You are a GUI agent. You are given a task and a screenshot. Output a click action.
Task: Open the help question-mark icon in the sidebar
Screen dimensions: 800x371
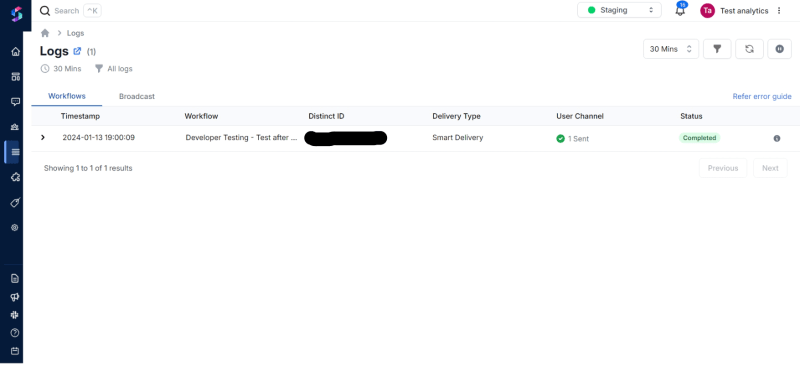coord(15,333)
